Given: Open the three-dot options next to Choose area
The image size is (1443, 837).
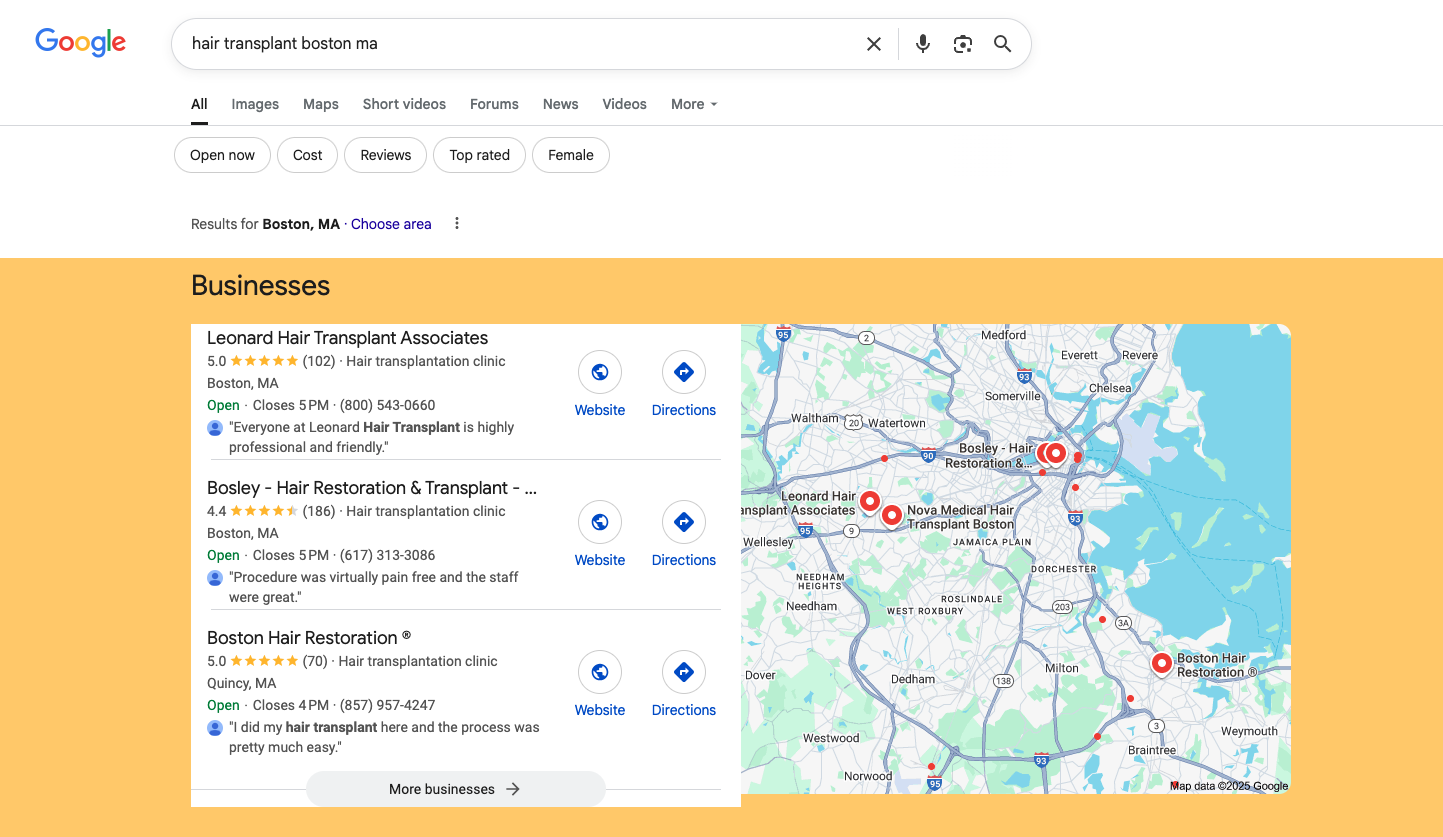Looking at the screenshot, I should point(457,224).
